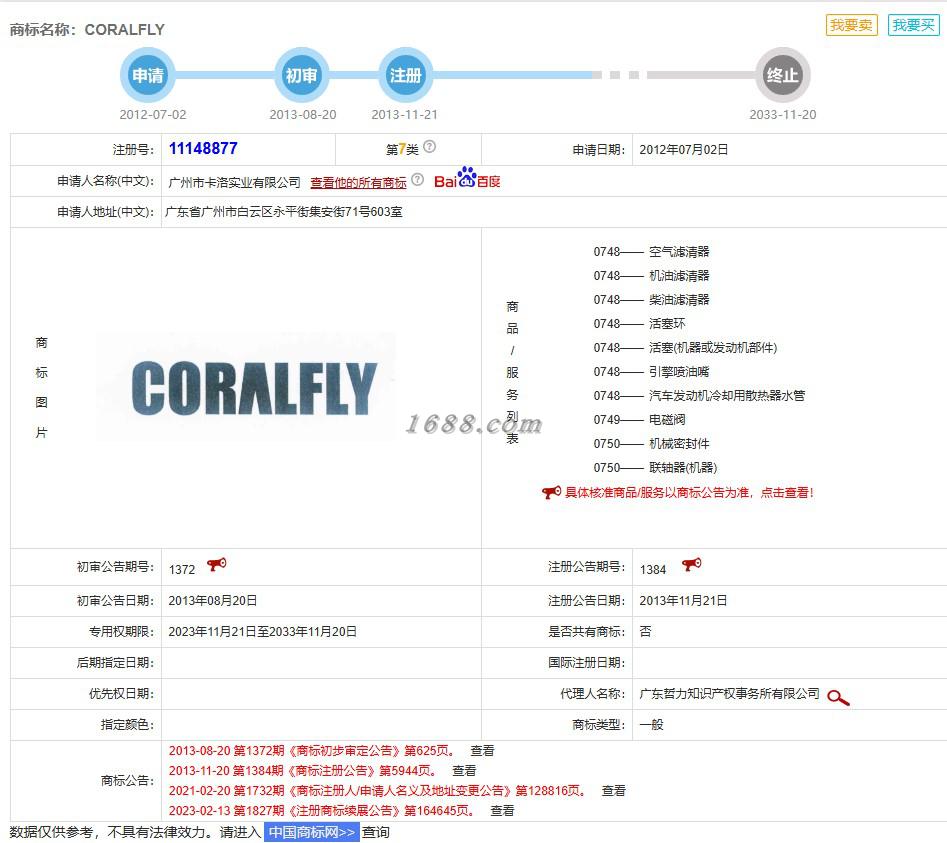The height and width of the screenshot is (843, 947).
Task: Click megaphone icon before 具体核准商品 notice
Action: (x=551, y=492)
